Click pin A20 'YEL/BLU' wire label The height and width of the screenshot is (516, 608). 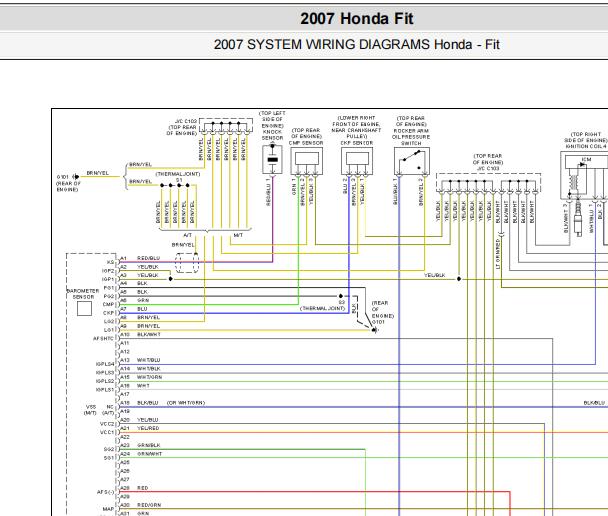pos(148,420)
